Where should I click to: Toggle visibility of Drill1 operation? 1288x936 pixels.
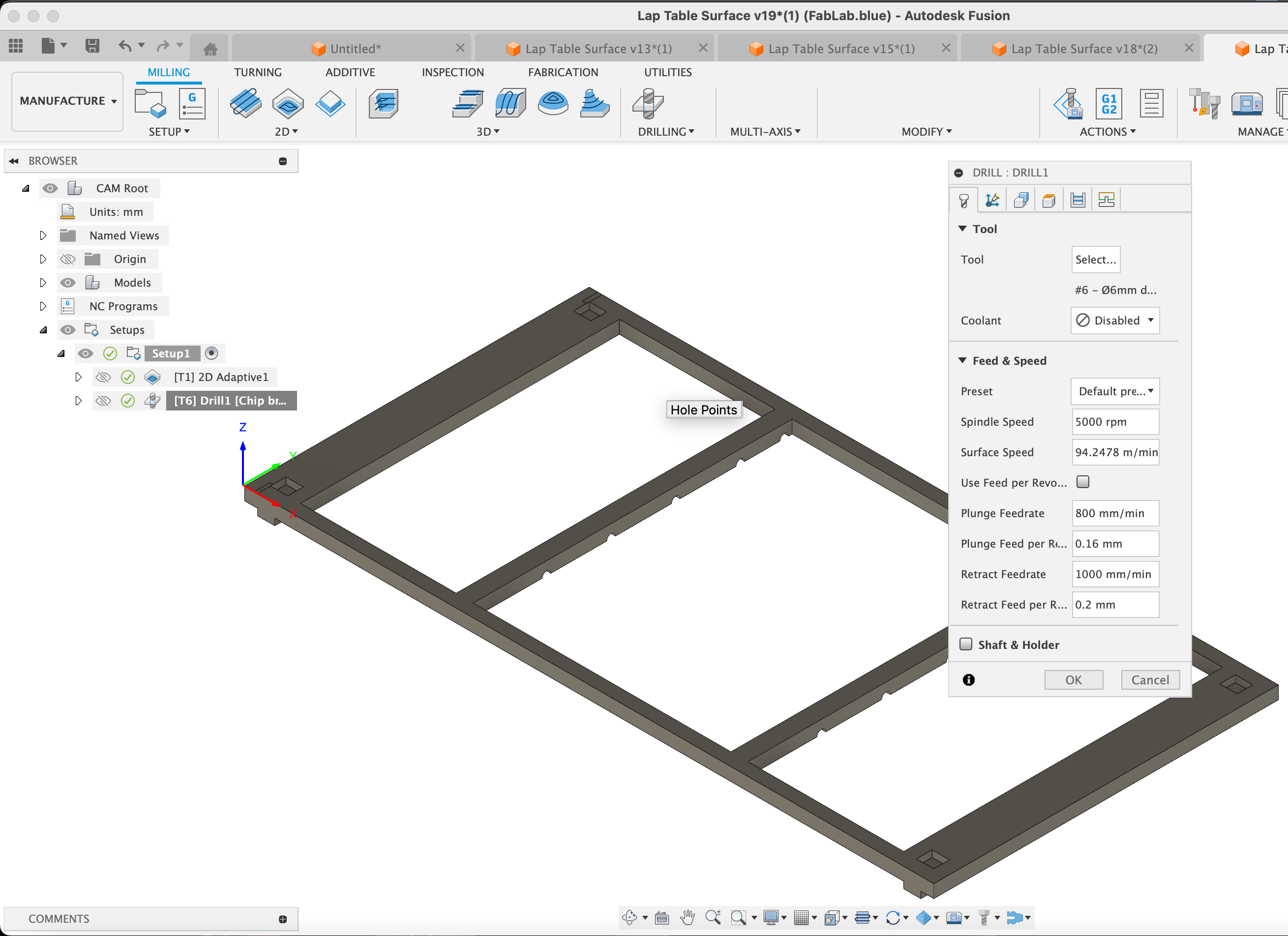[103, 401]
